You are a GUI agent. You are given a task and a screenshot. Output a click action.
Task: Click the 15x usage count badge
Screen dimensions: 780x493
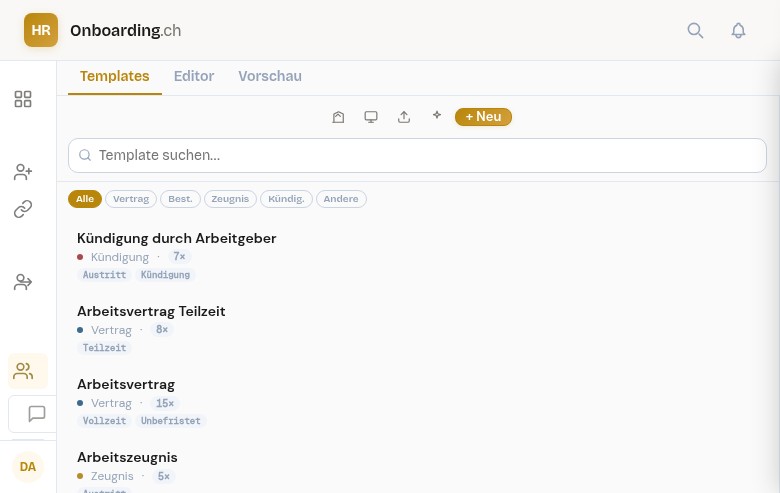coord(165,403)
